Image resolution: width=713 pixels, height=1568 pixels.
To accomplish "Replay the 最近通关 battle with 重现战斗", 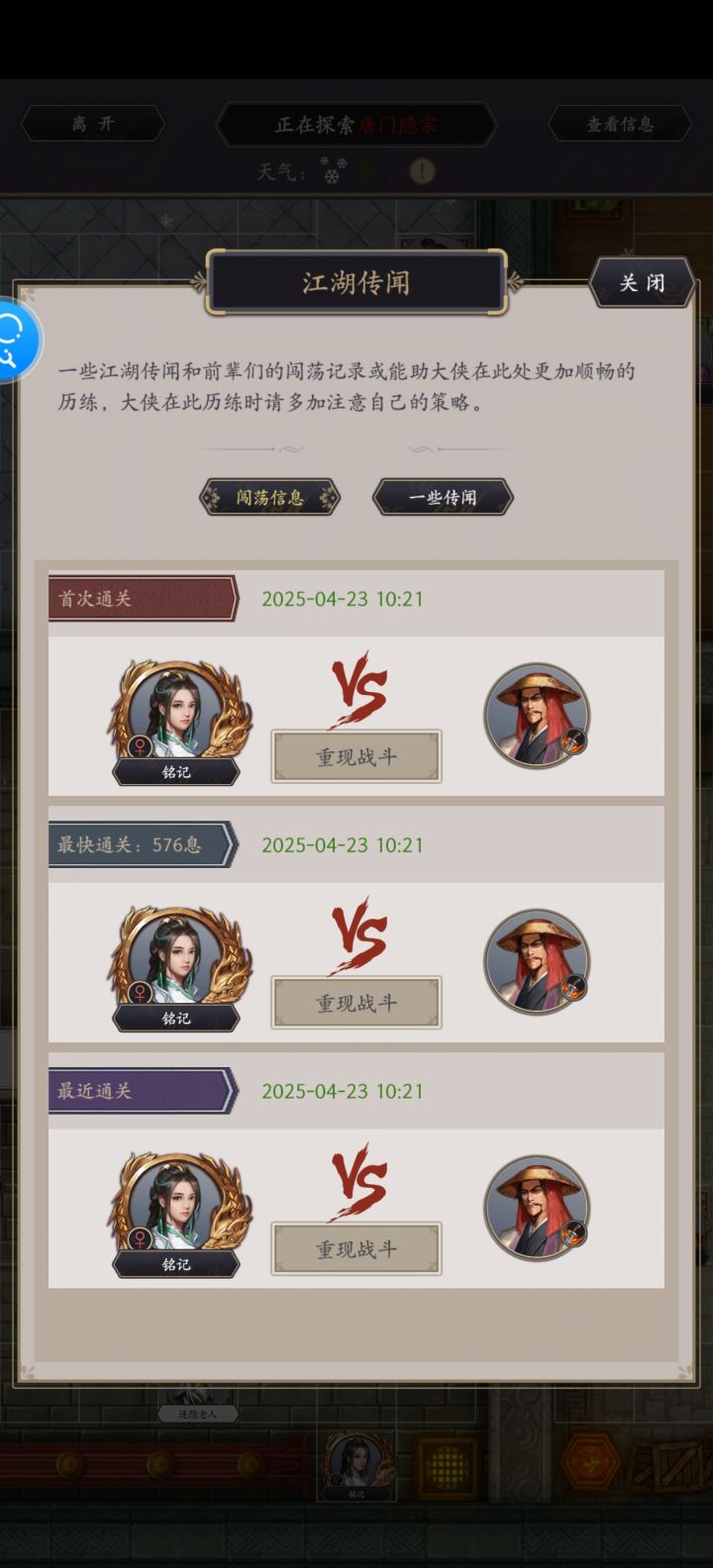I will [356, 1249].
